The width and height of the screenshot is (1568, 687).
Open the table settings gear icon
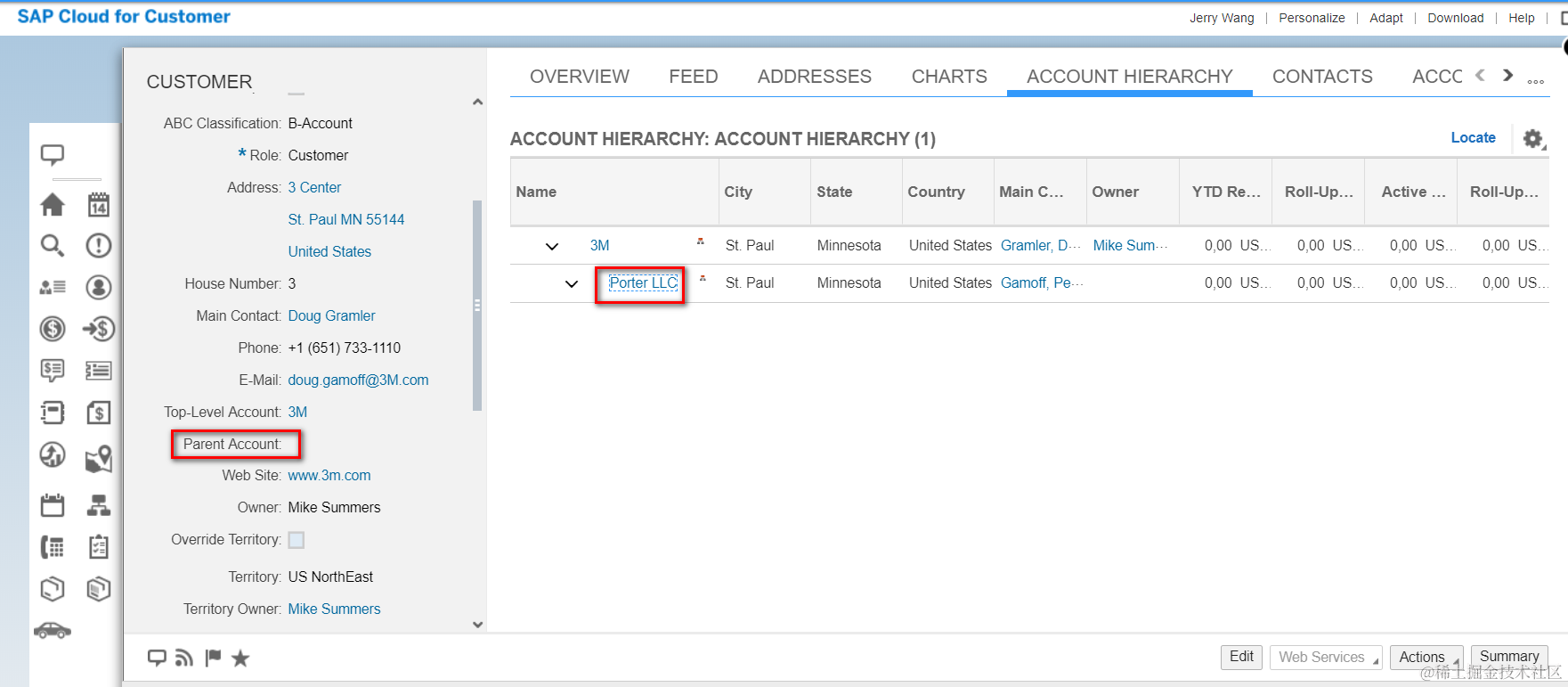pyautogui.click(x=1532, y=139)
